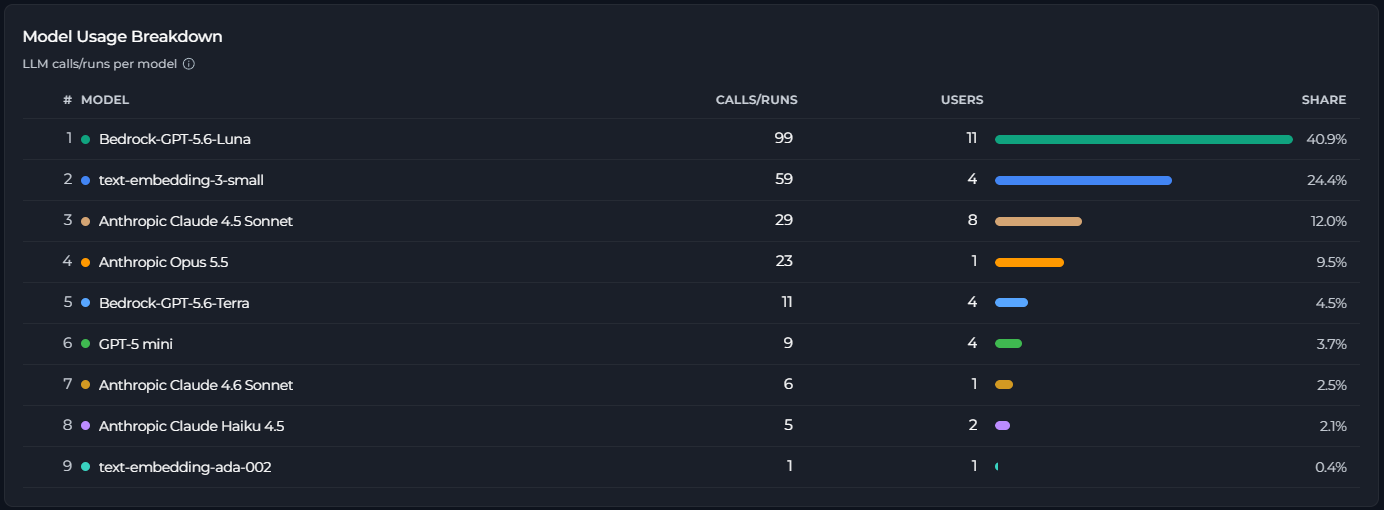This screenshot has width=1384, height=510.
Task: Click the orange share bar for Anthropic Opus 5.5
Action: (x=1029, y=262)
